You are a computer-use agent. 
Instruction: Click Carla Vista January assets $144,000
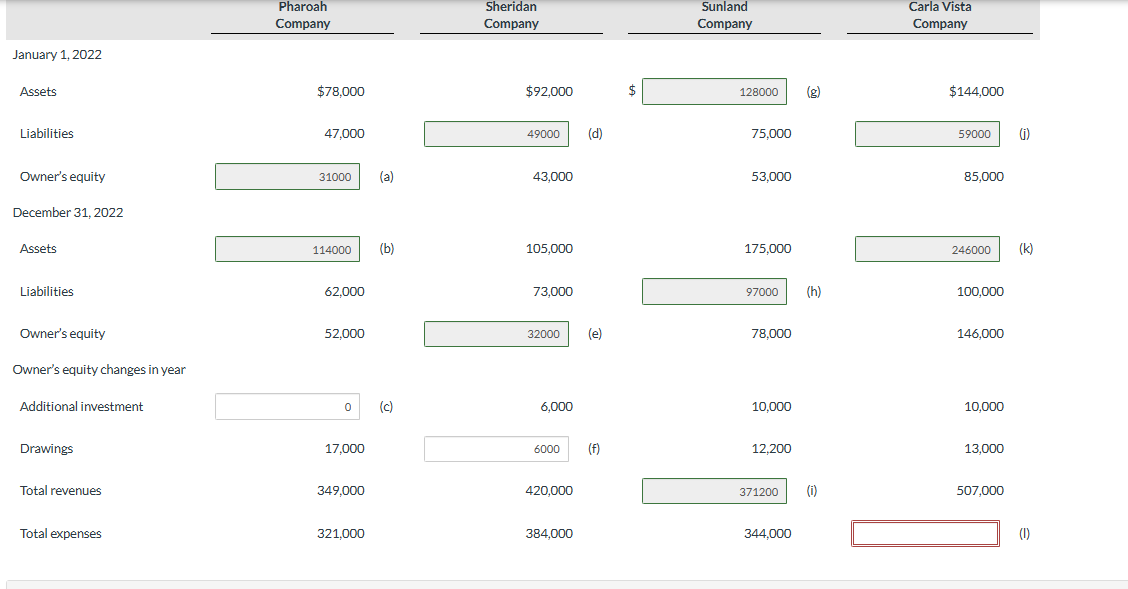(976, 91)
